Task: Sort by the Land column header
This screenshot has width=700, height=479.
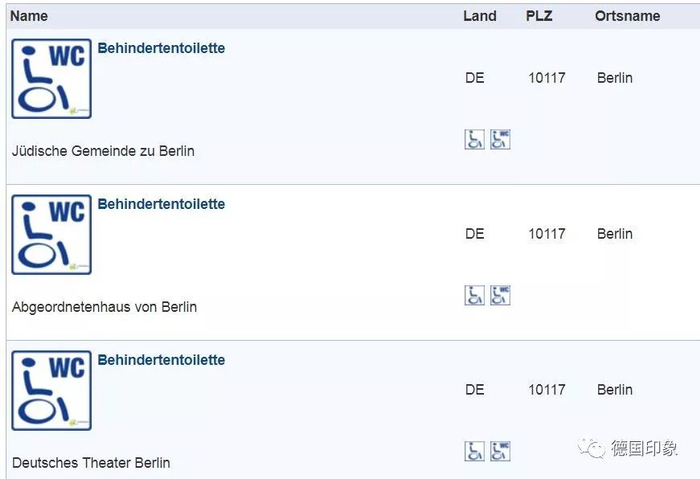Action: point(480,16)
